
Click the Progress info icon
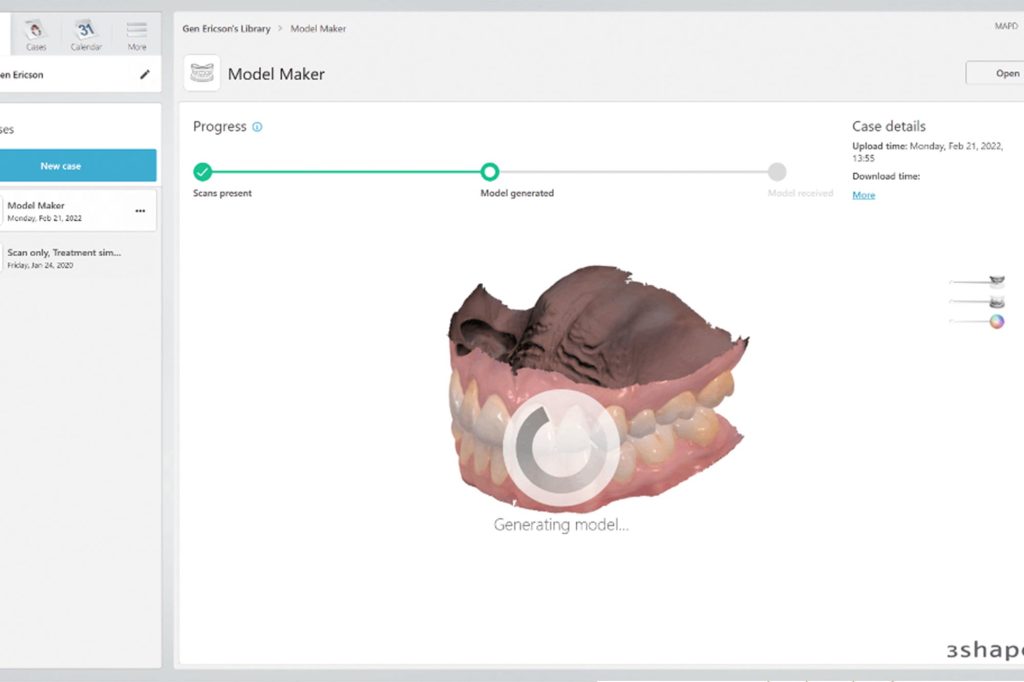coord(257,127)
